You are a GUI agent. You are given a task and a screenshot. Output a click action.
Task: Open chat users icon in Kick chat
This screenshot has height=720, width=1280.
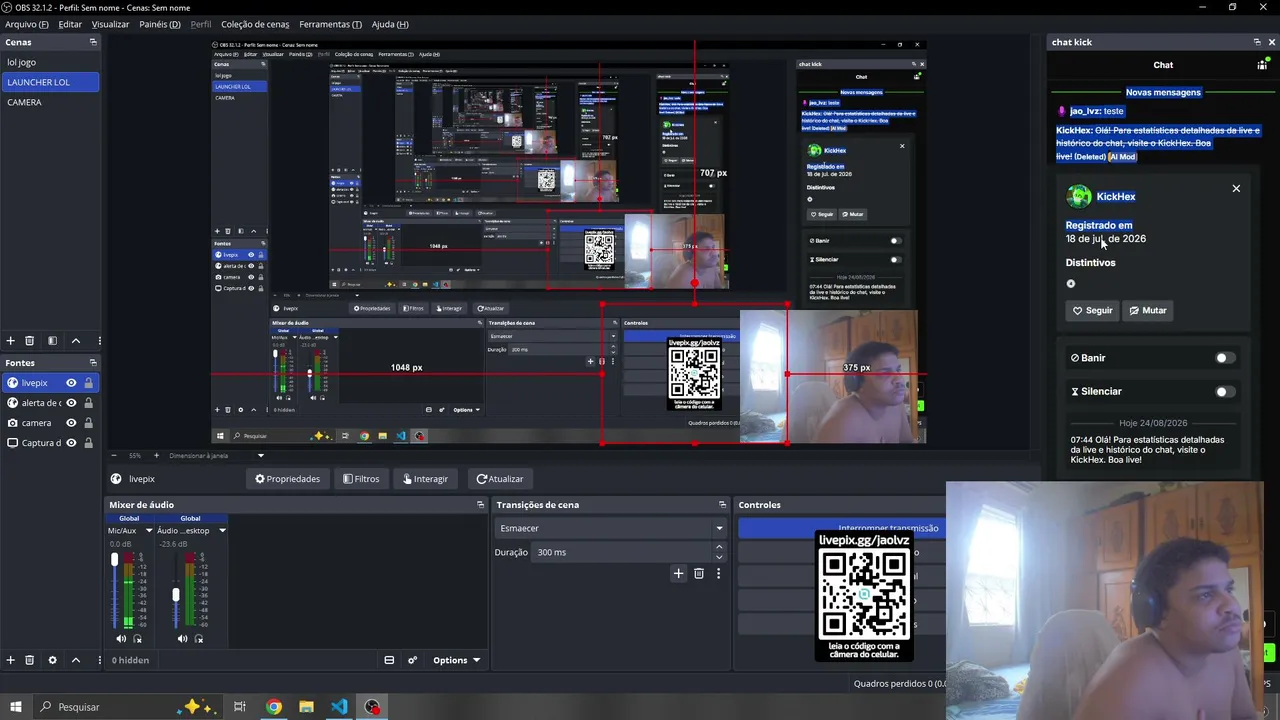click(x=1262, y=65)
